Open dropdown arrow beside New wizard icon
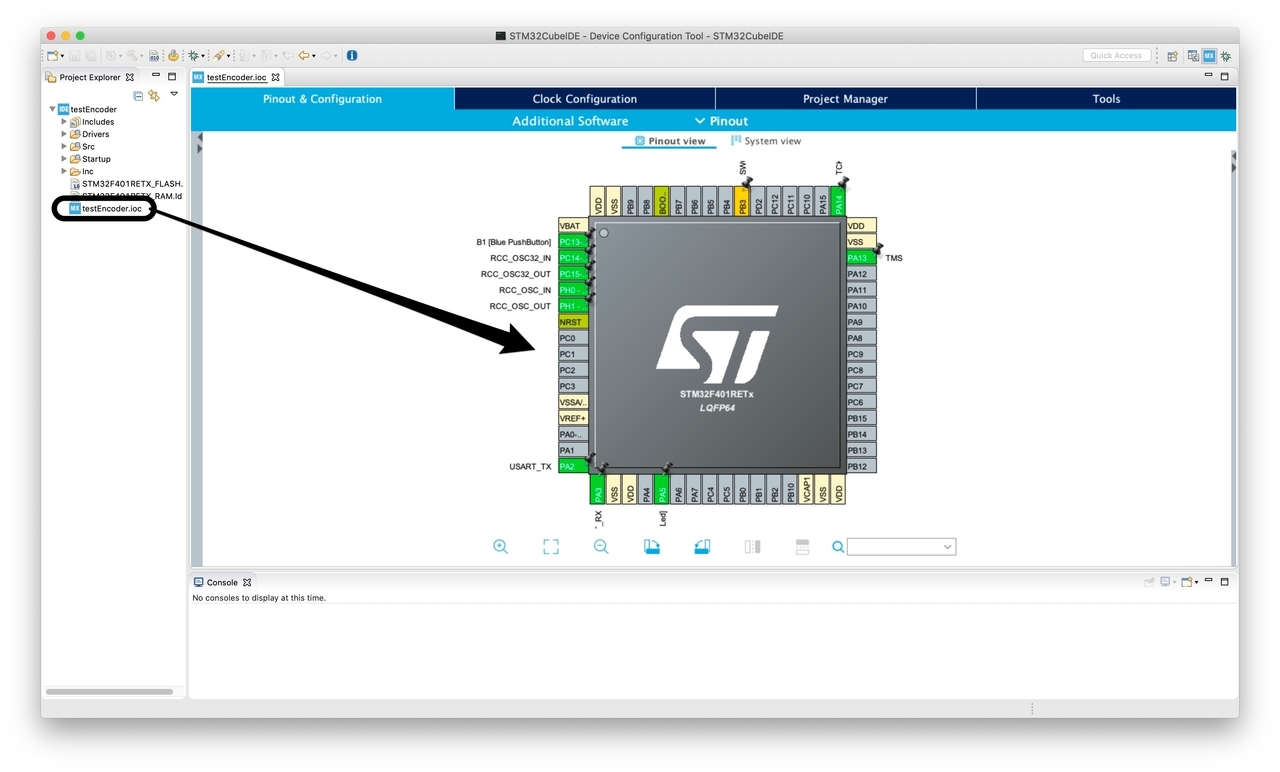This screenshot has height=772, width=1280. pyautogui.click(x=62, y=56)
